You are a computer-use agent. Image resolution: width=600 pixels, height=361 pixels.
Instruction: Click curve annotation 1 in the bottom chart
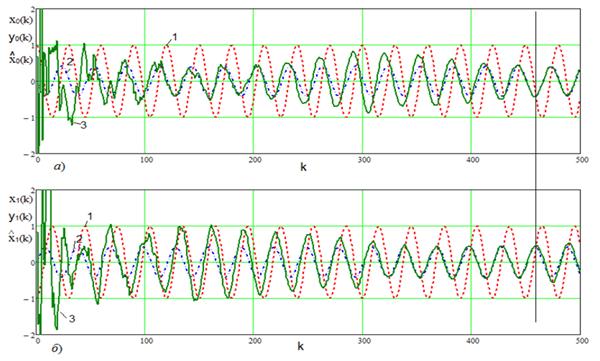(90, 217)
